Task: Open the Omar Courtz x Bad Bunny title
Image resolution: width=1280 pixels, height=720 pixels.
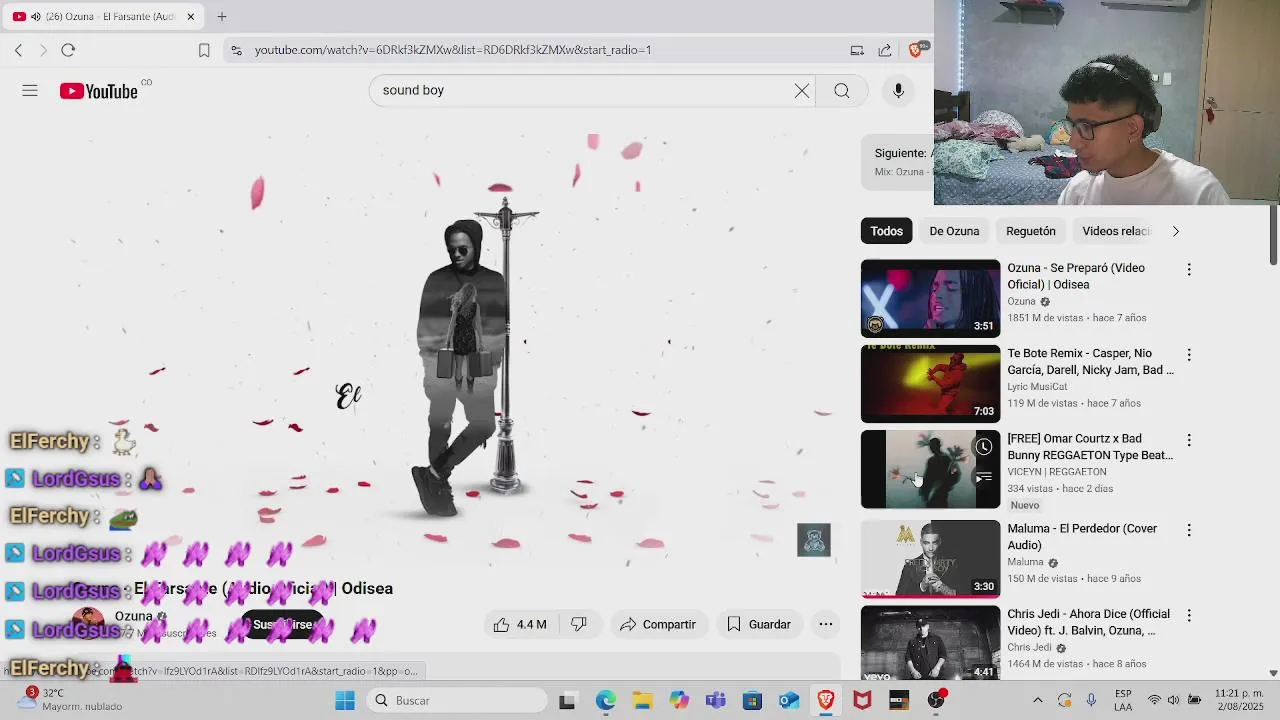Action: (x=1090, y=447)
